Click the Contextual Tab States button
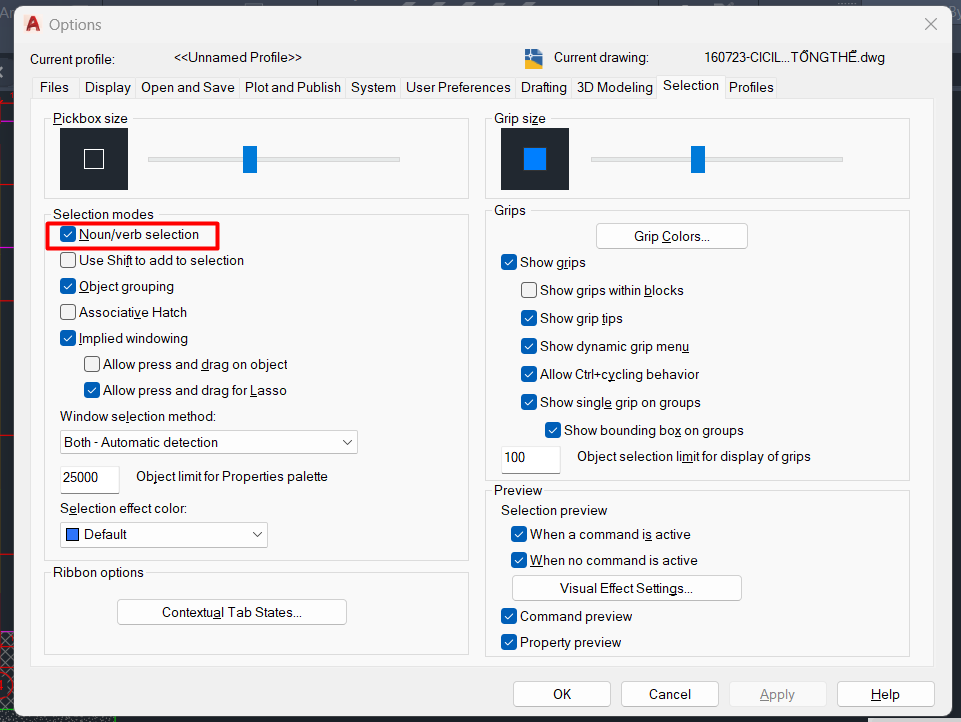The height and width of the screenshot is (722, 961). click(x=232, y=612)
